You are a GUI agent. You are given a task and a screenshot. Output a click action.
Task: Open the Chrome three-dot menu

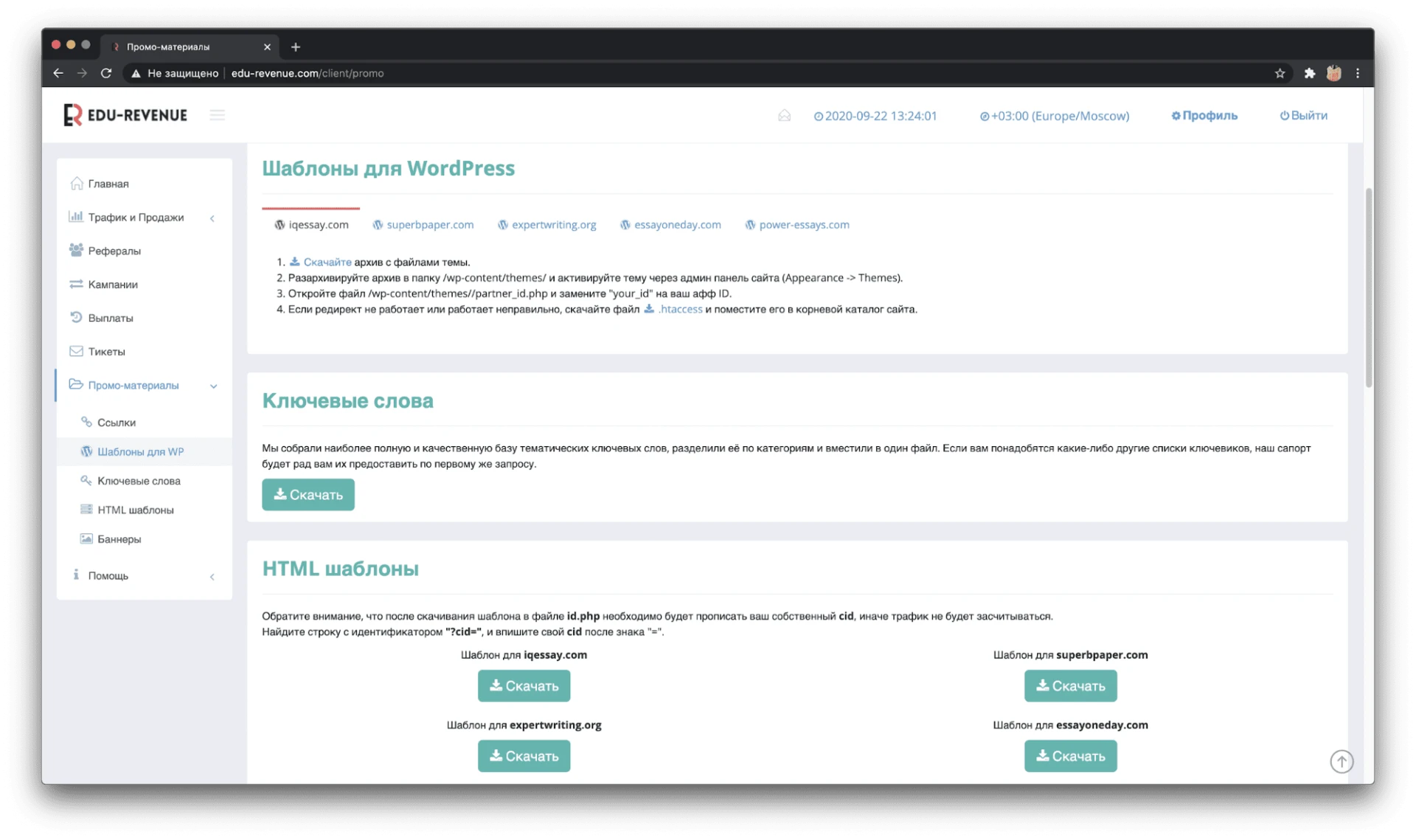[1358, 73]
